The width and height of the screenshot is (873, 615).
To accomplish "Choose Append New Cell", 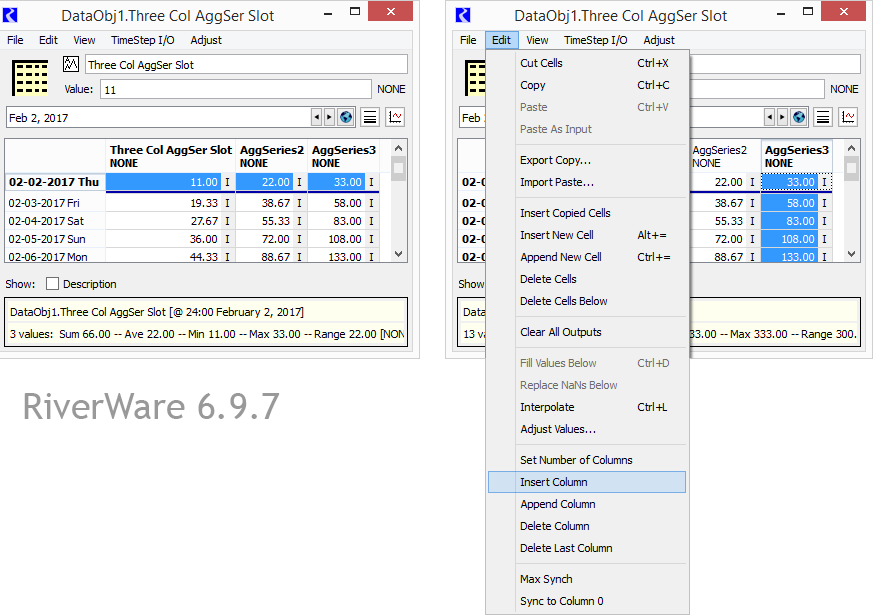I will click(587, 257).
